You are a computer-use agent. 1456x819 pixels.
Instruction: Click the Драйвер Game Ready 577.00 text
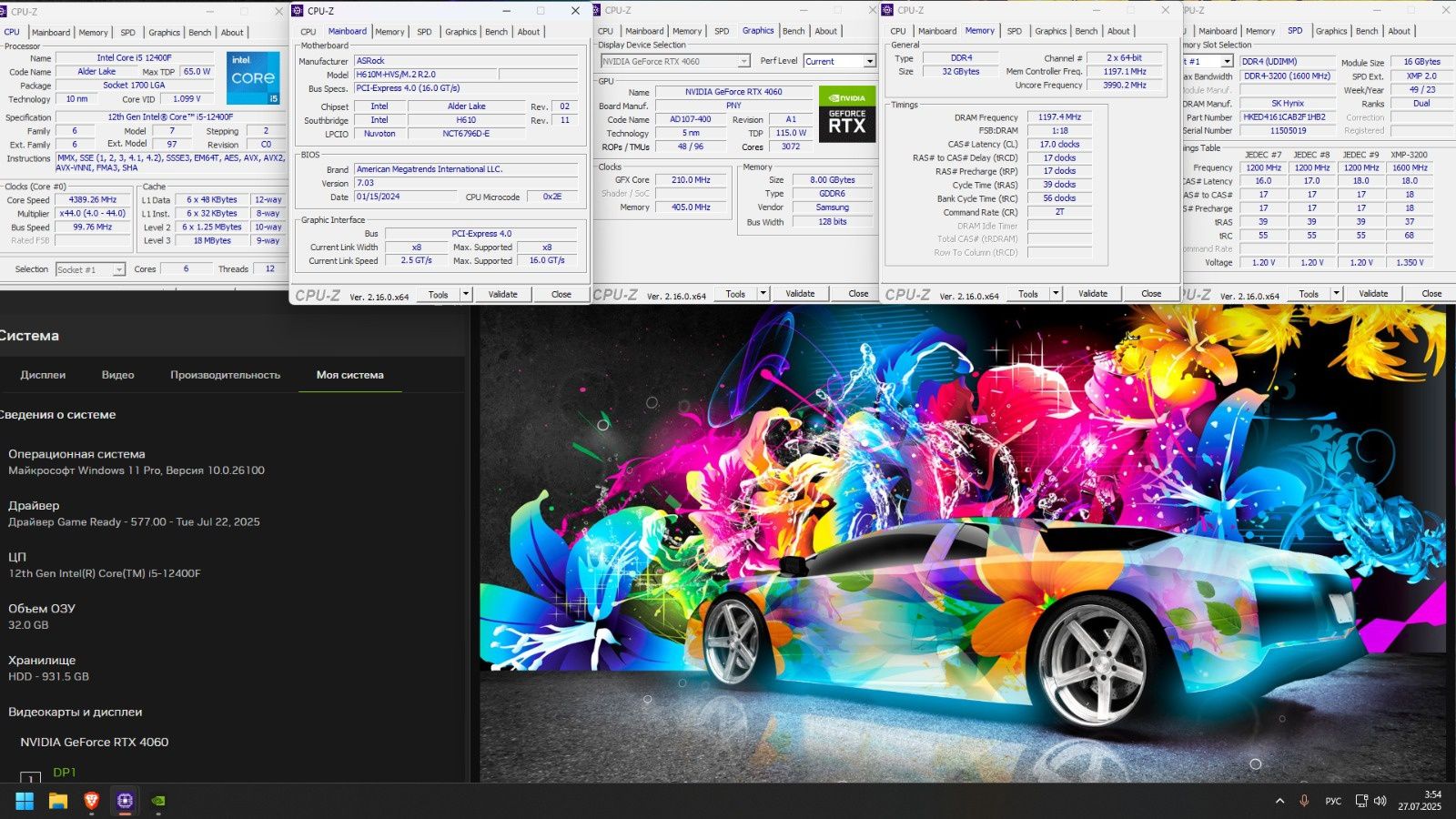(x=134, y=522)
